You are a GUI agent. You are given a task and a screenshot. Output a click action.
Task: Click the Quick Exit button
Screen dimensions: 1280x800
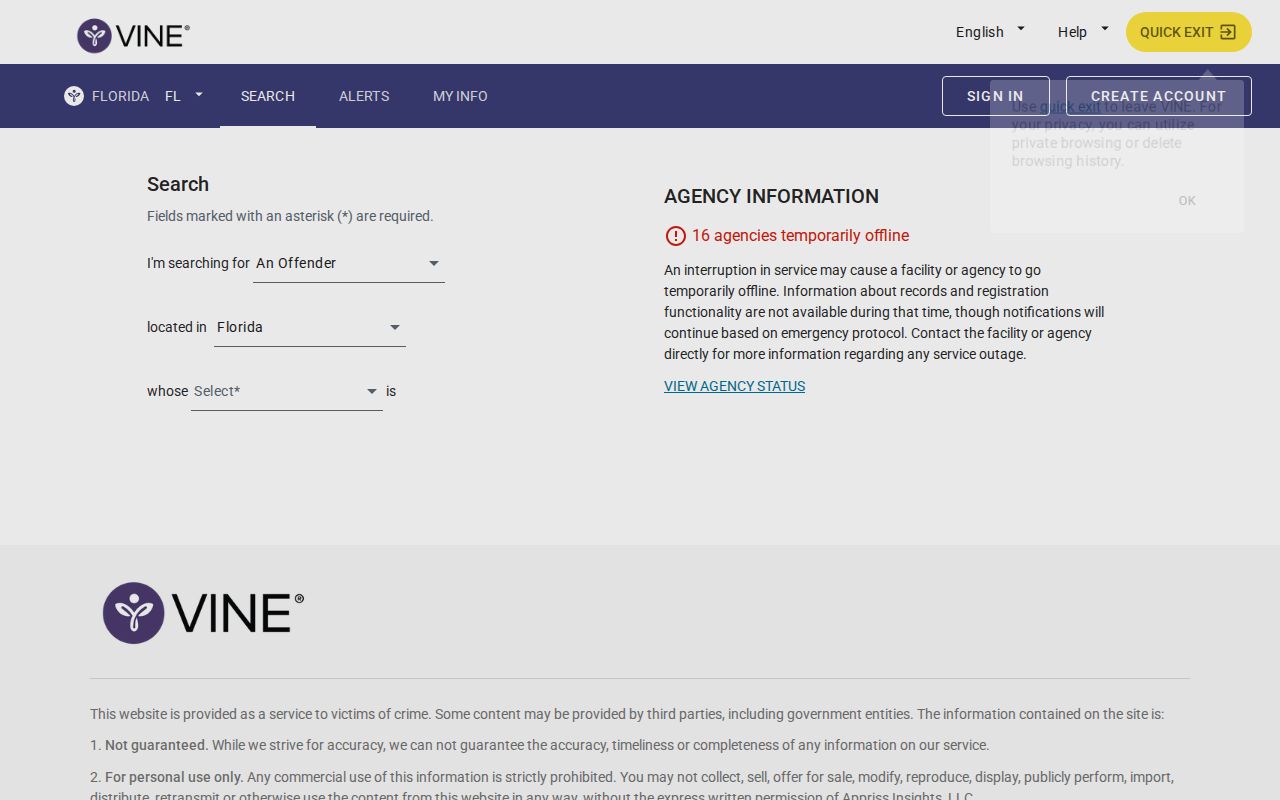click(1189, 32)
